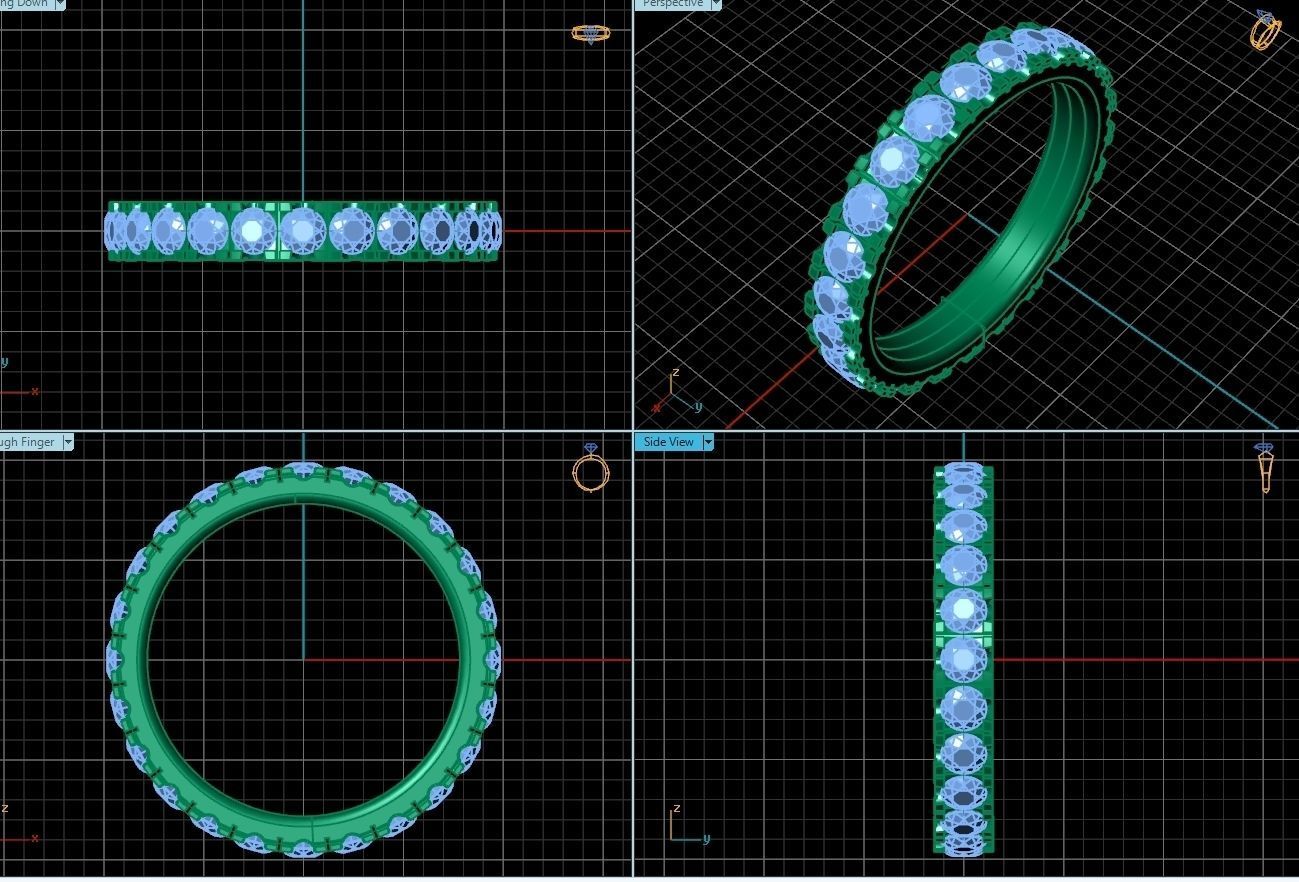This screenshot has width=1299, height=882.
Task: Open the Perspective viewport dropdown arrow
Action: [716, 4]
